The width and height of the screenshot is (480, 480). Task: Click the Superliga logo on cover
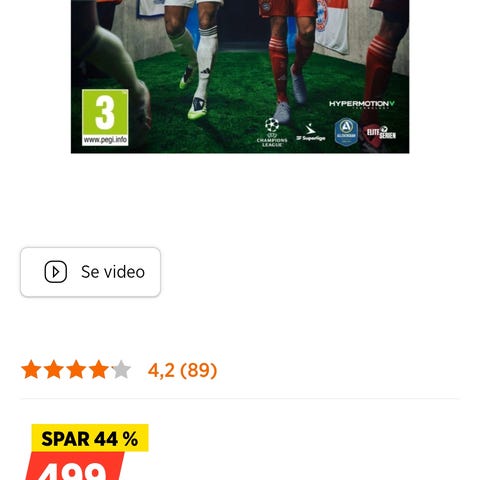coord(311,133)
